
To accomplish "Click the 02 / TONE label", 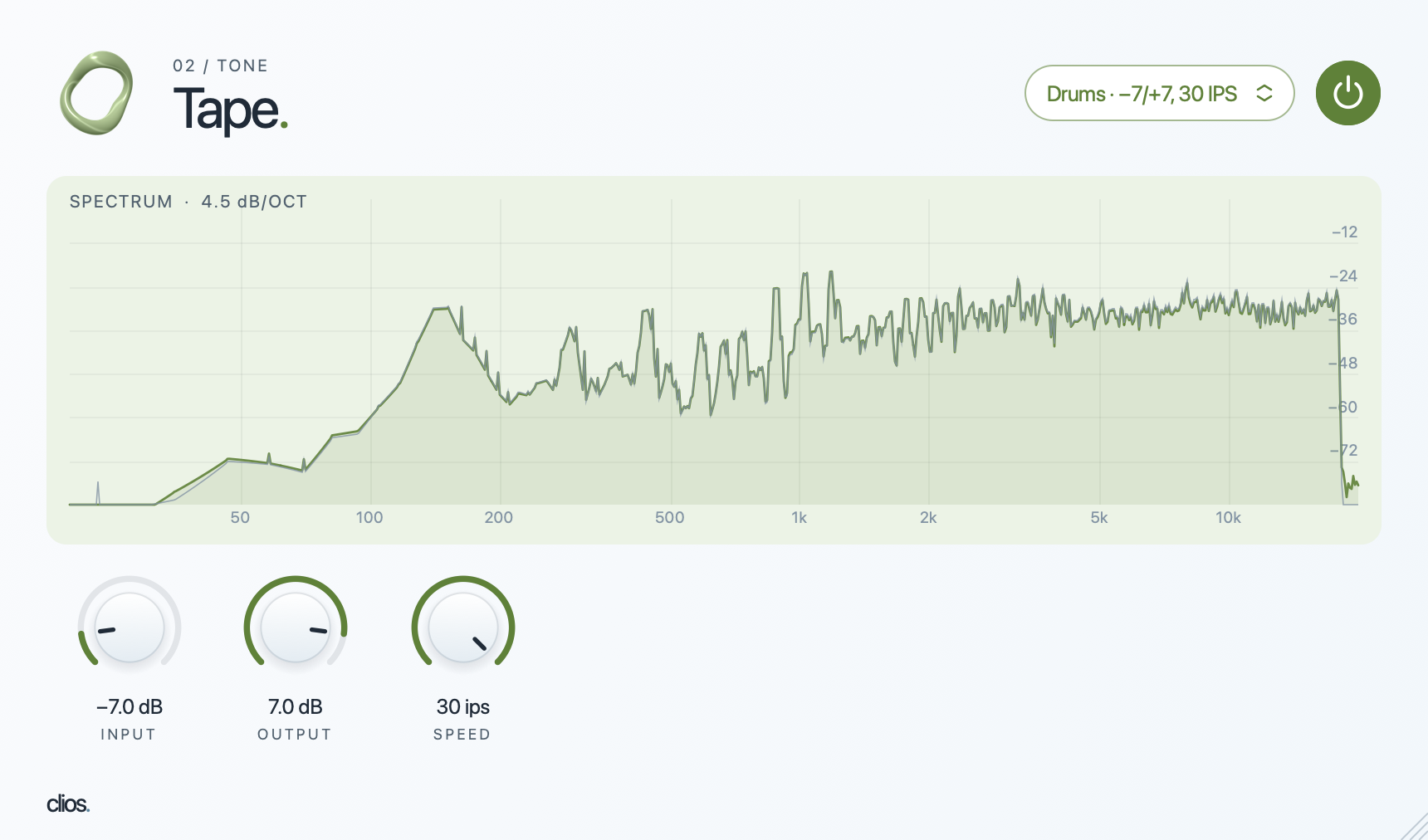I will [x=220, y=66].
